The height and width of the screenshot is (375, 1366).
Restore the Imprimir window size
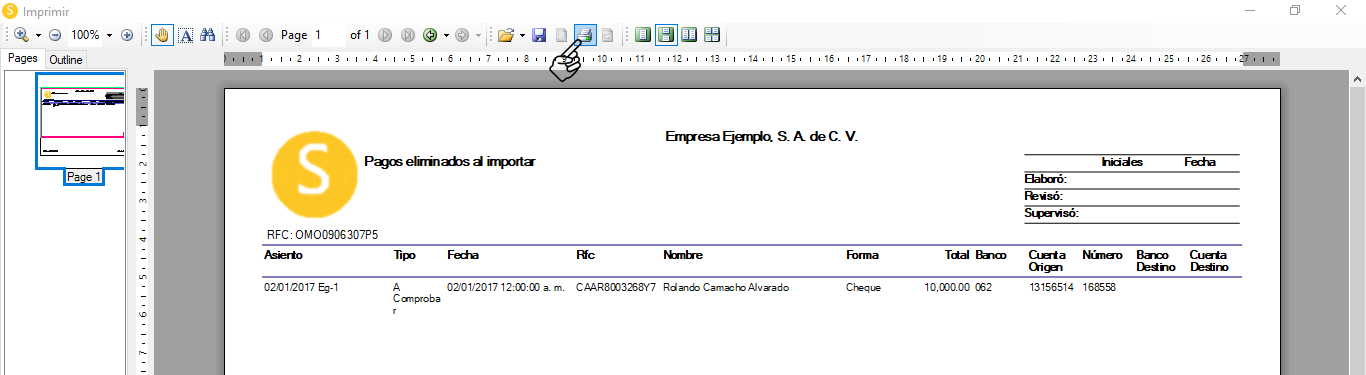point(1295,10)
